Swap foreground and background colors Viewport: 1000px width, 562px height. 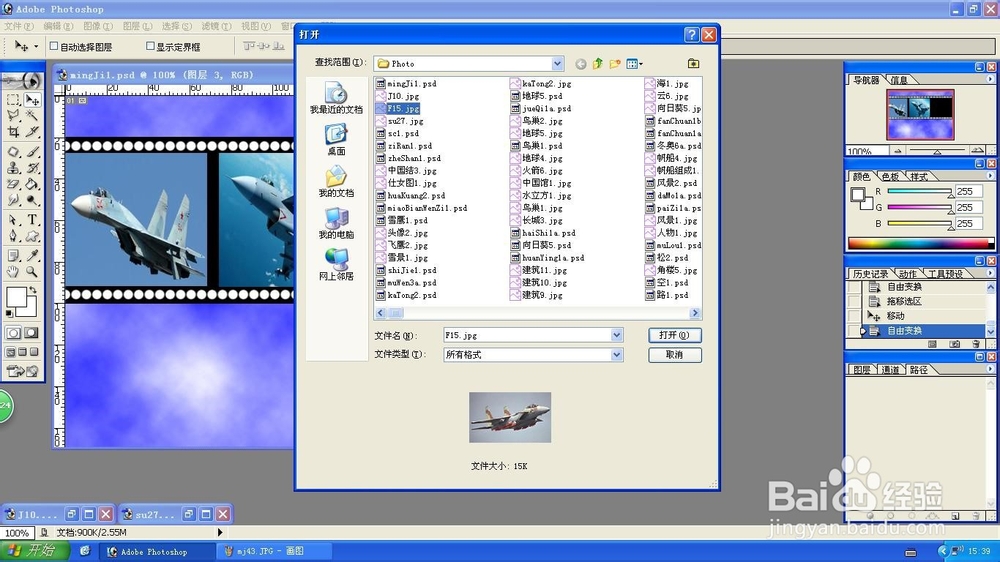click(32, 291)
